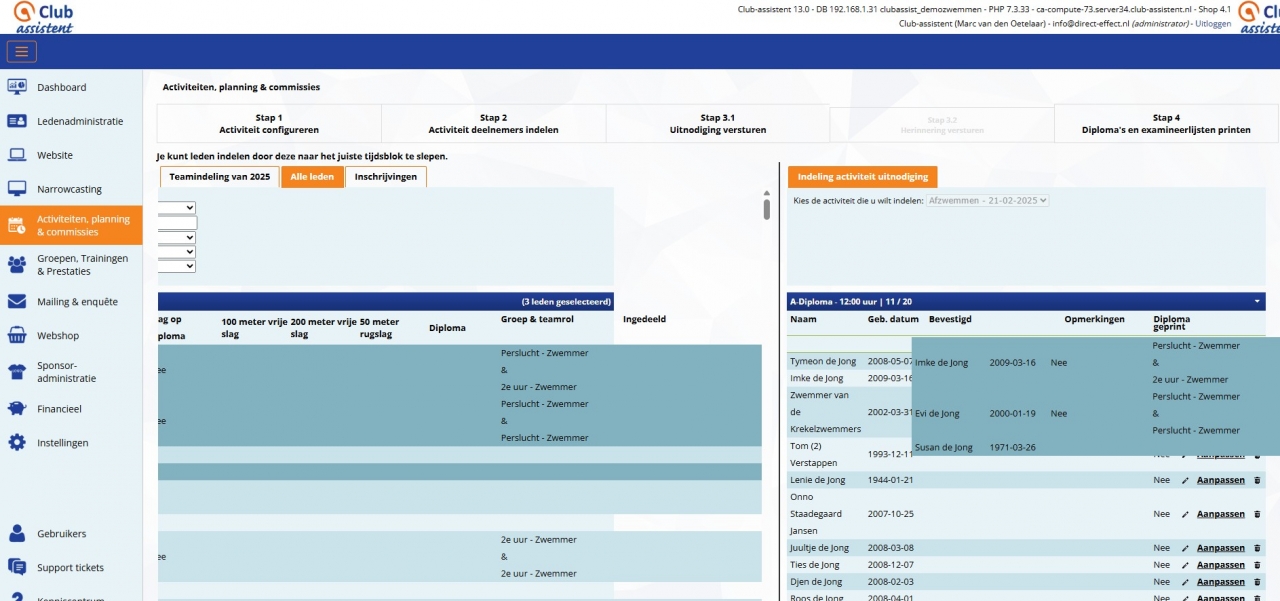Select the Teamindeling van 2025 tab

click(x=219, y=177)
